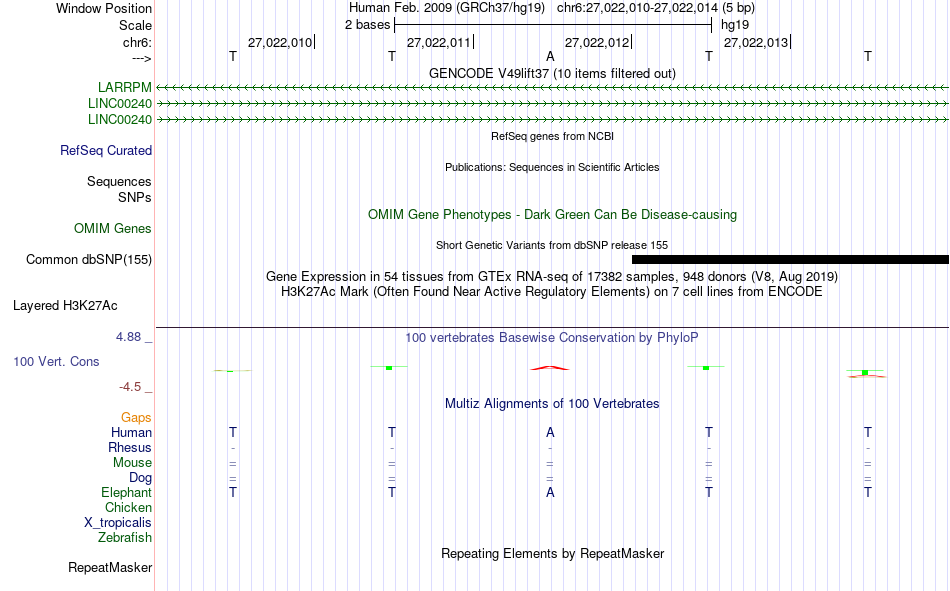Click the Dog alignment row label

click(141, 478)
